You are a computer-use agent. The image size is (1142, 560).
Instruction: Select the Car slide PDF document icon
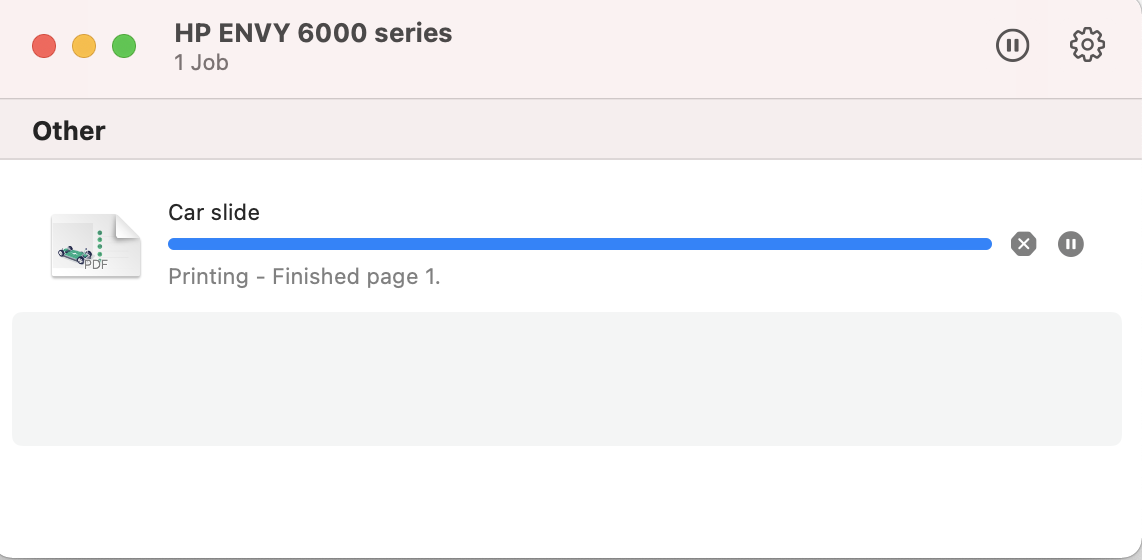coord(95,245)
